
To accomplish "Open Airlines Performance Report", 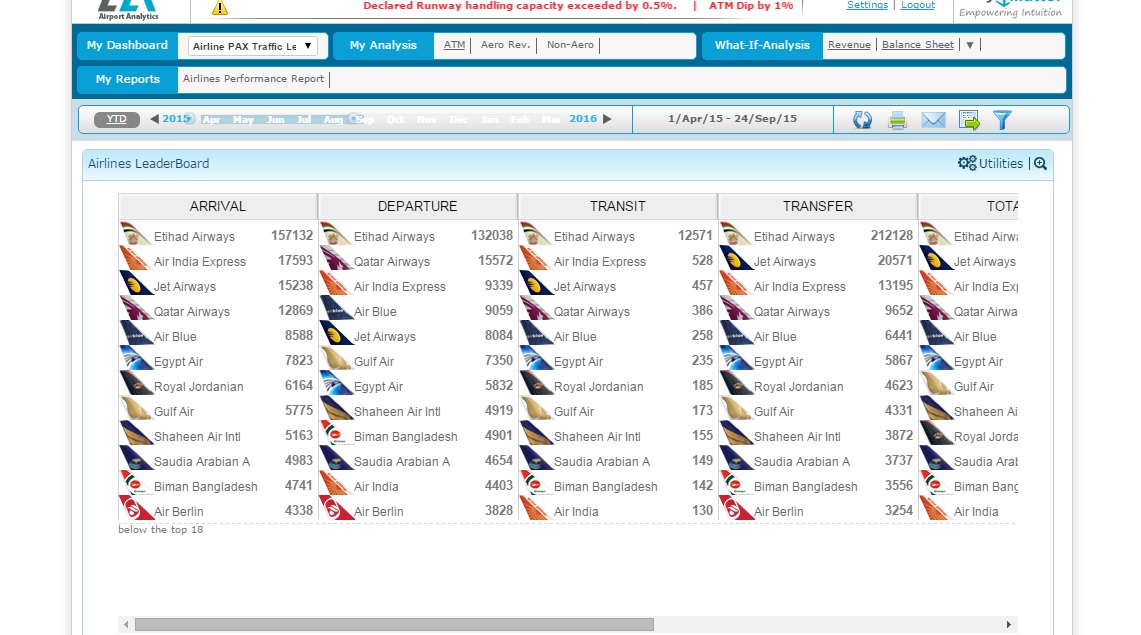I will click(253, 79).
